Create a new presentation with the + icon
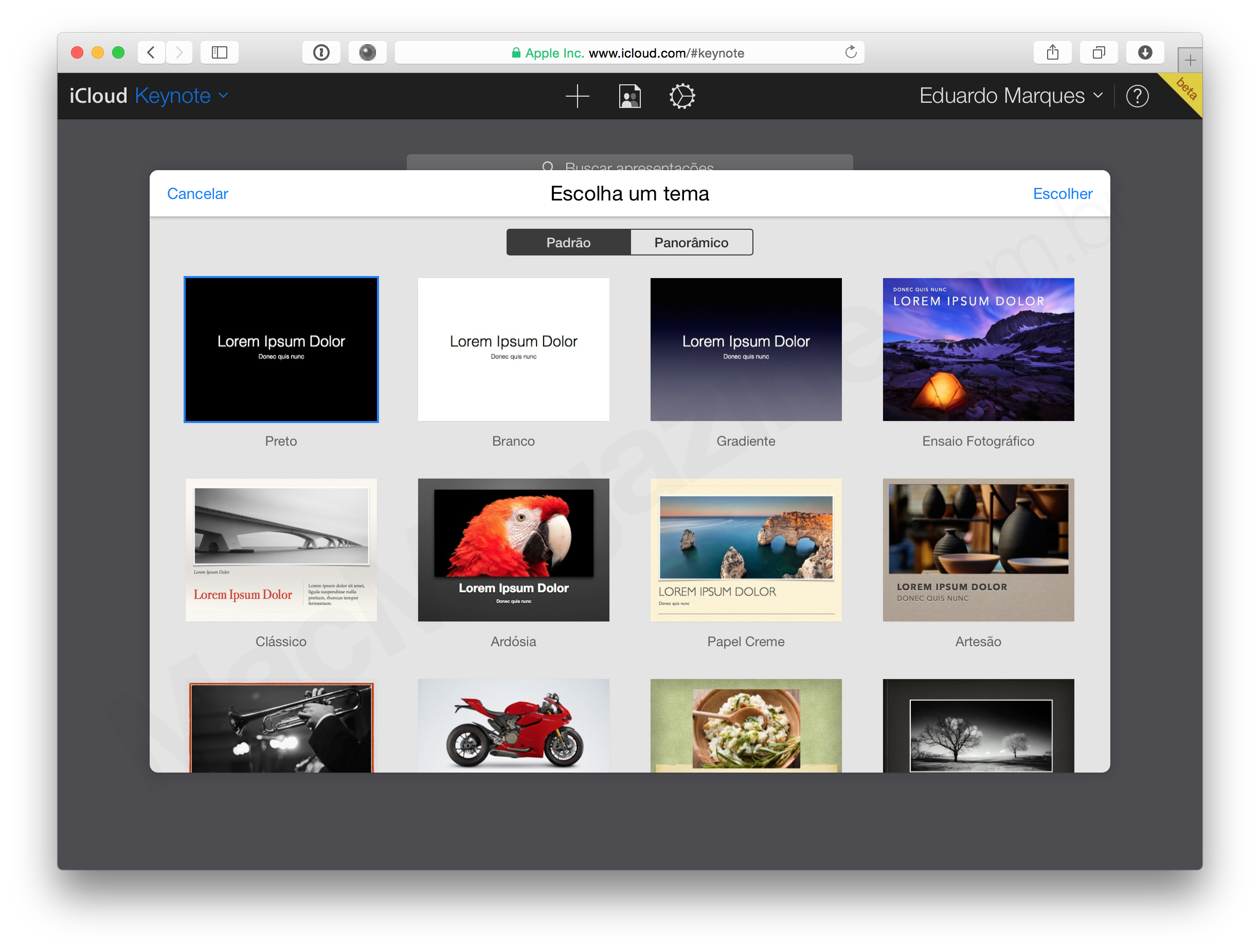Viewport: 1260px width, 952px height. coord(578,96)
